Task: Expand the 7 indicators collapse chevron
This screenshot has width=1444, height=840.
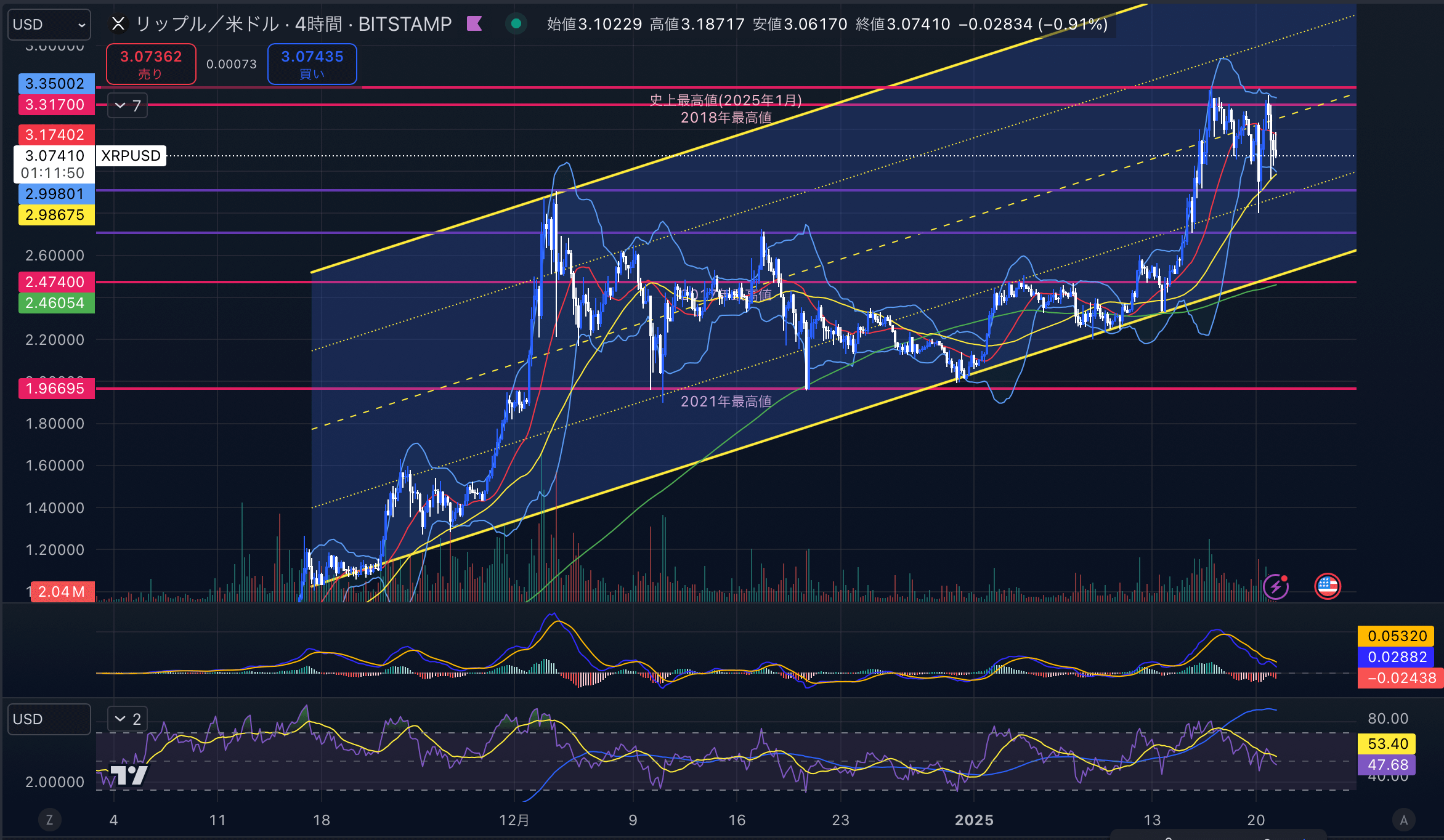Action: 128,105
